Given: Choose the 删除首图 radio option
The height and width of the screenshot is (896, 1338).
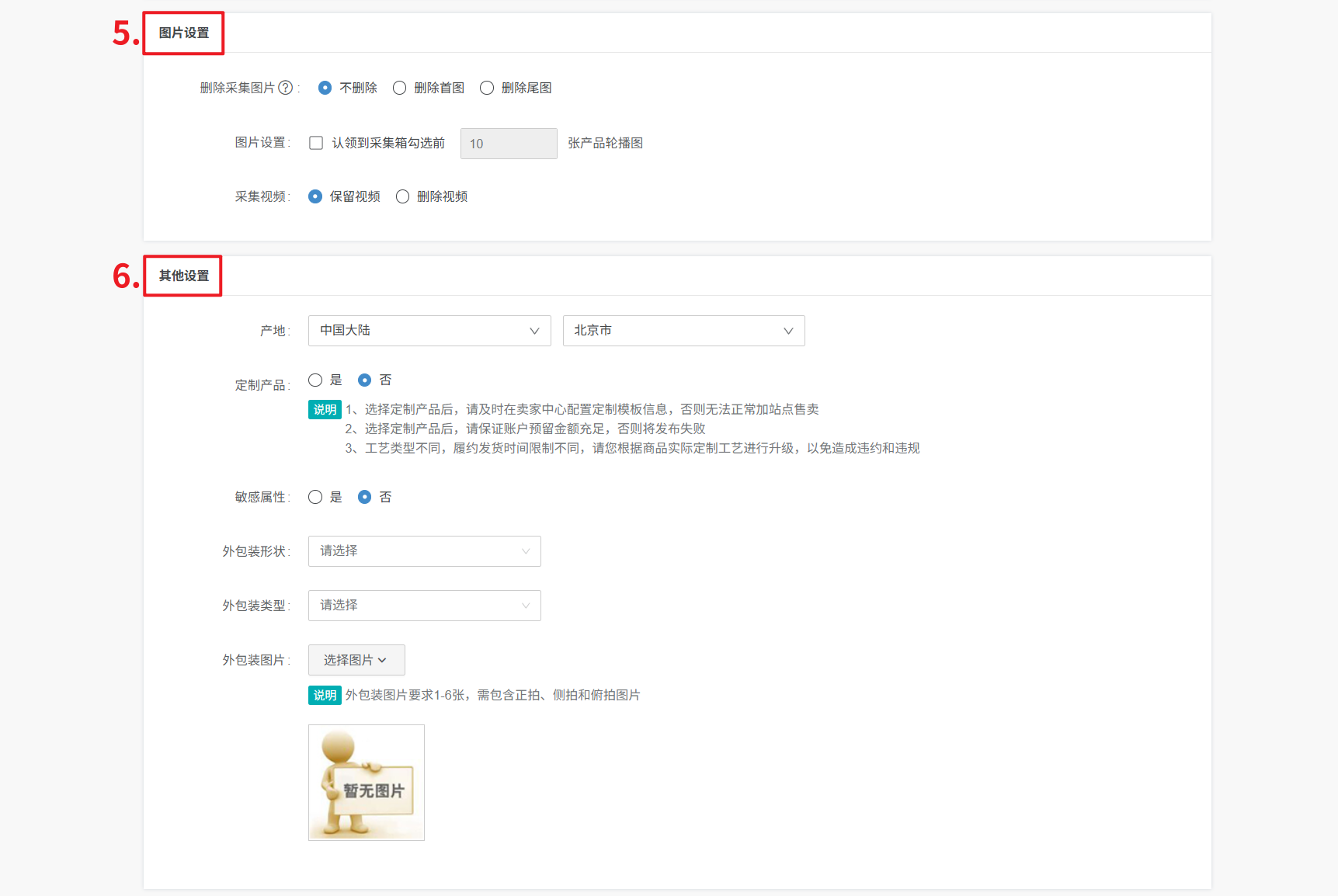Looking at the screenshot, I should pos(400,88).
